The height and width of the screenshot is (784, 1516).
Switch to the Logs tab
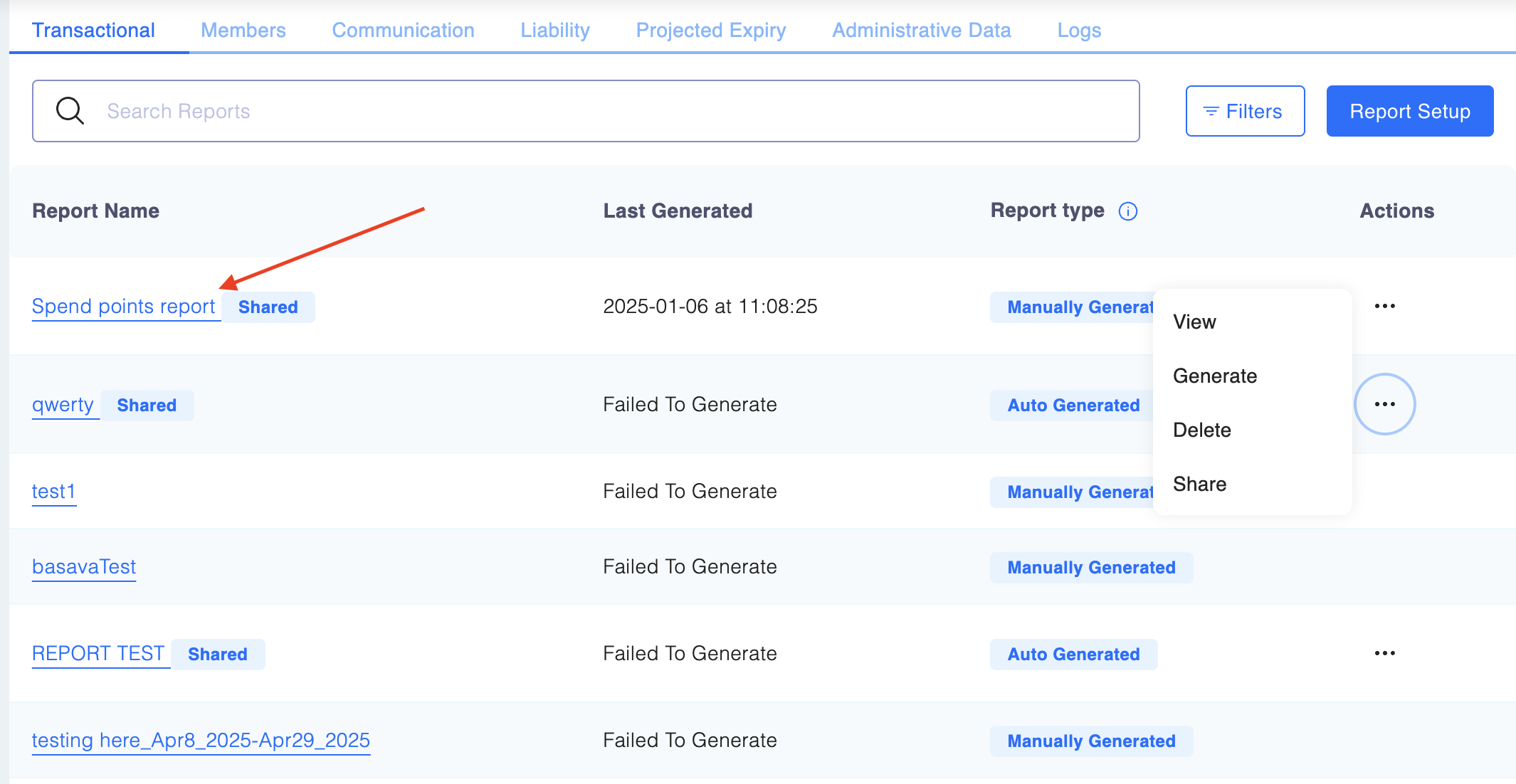tap(1078, 31)
